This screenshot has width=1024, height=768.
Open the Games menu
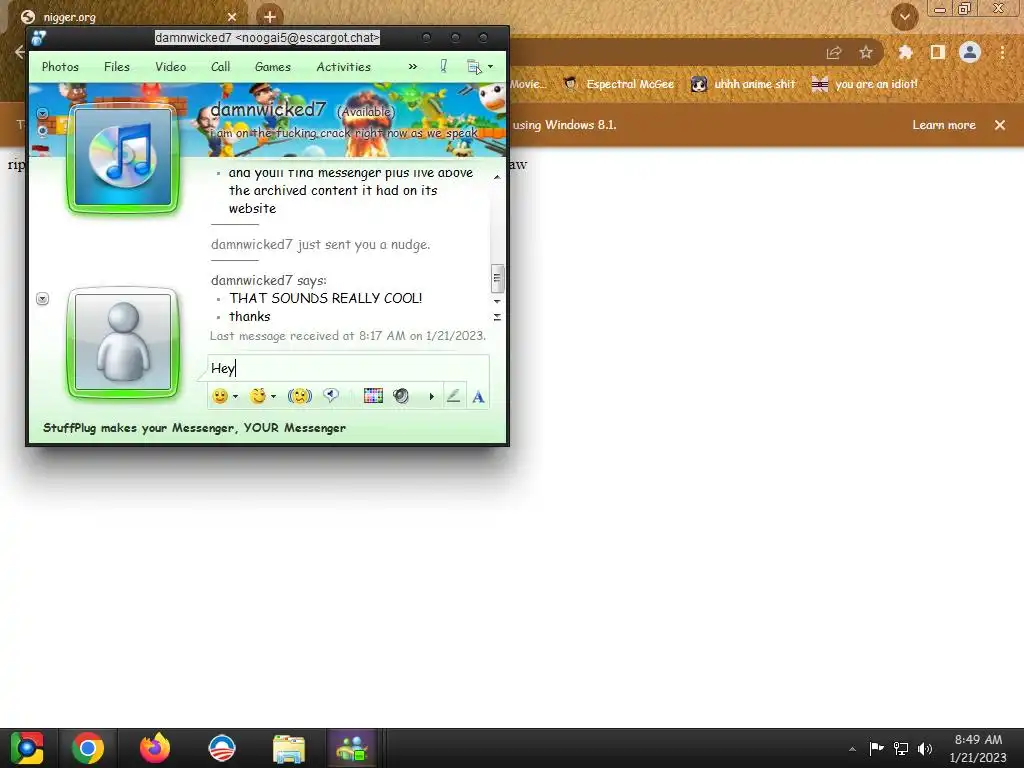273,67
